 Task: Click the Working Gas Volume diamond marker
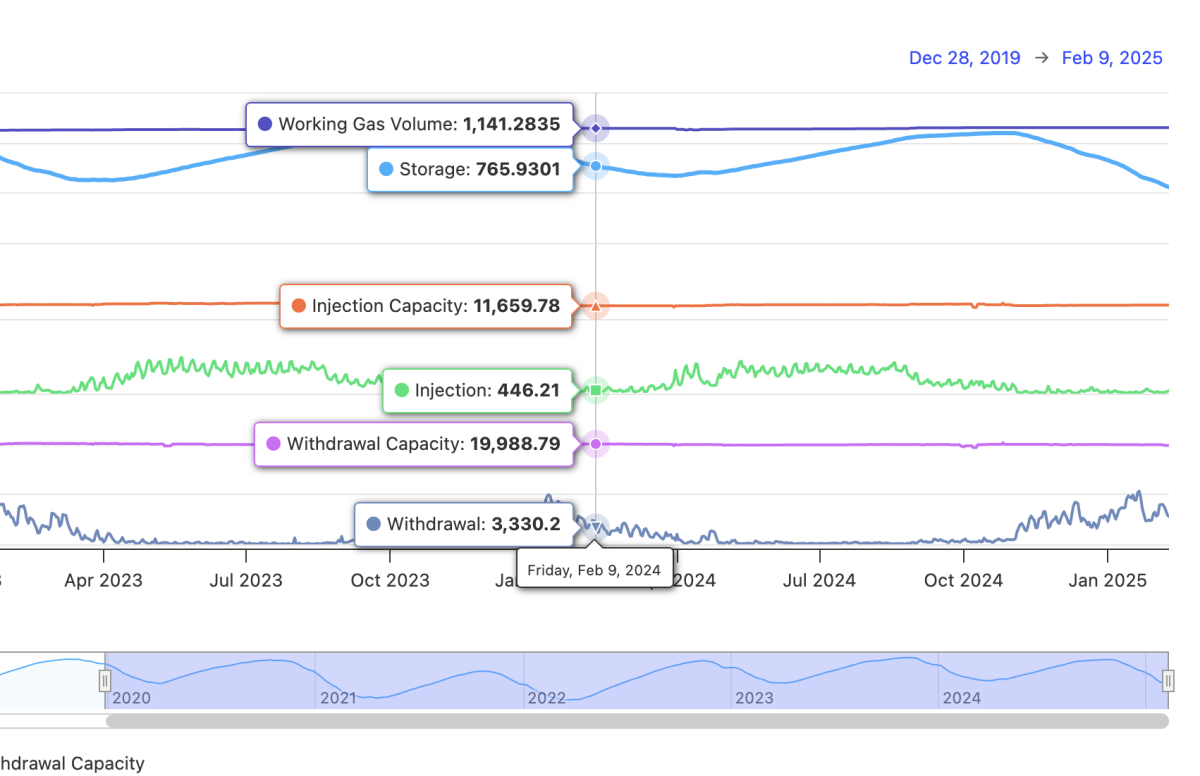click(x=596, y=128)
